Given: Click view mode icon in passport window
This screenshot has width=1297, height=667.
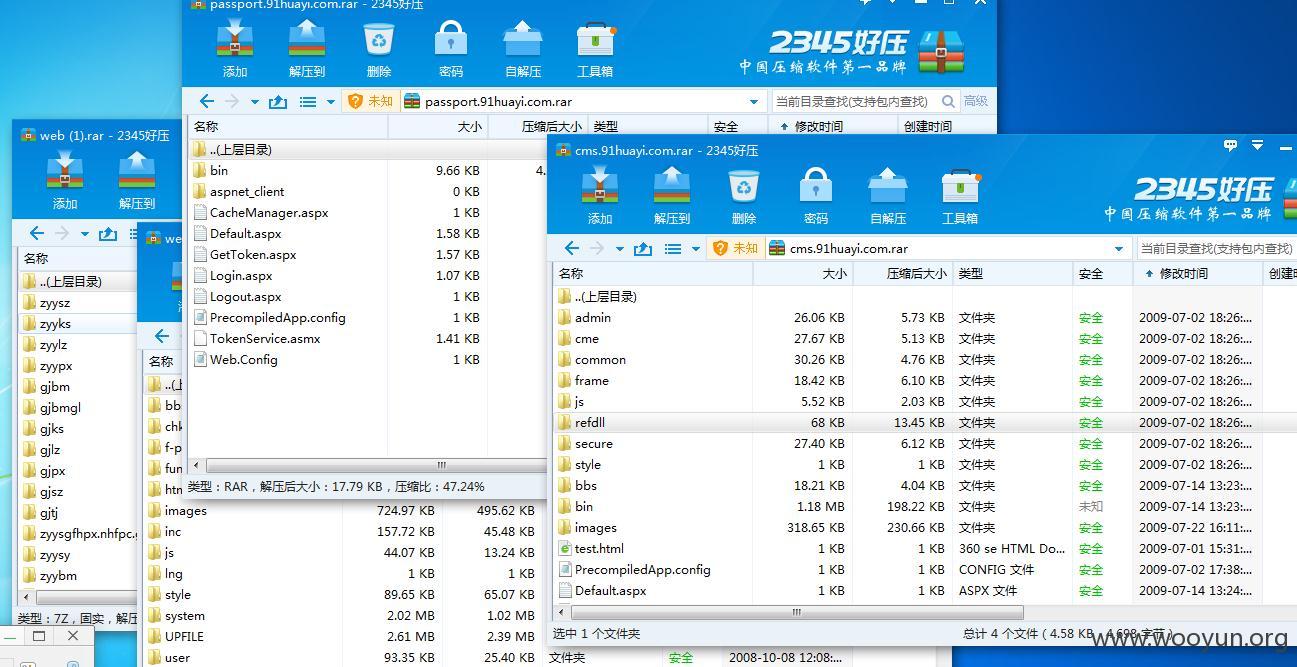Looking at the screenshot, I should 308,101.
